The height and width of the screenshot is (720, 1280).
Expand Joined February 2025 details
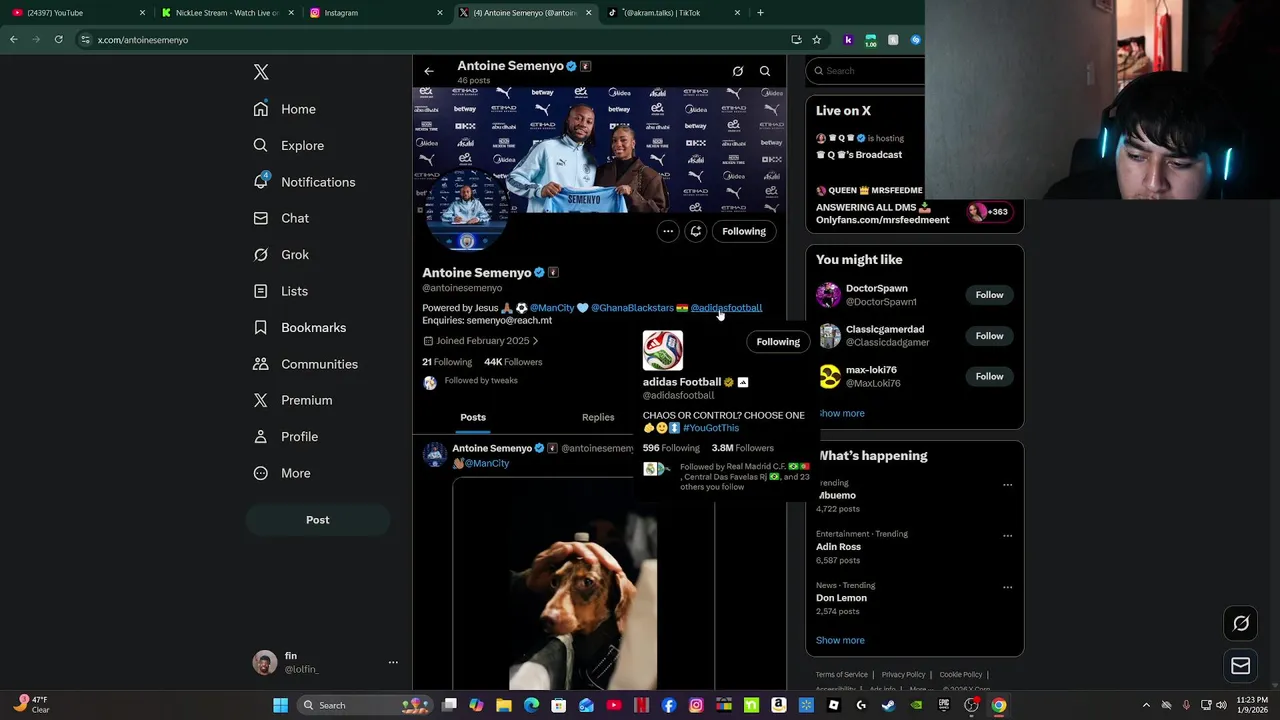(481, 341)
